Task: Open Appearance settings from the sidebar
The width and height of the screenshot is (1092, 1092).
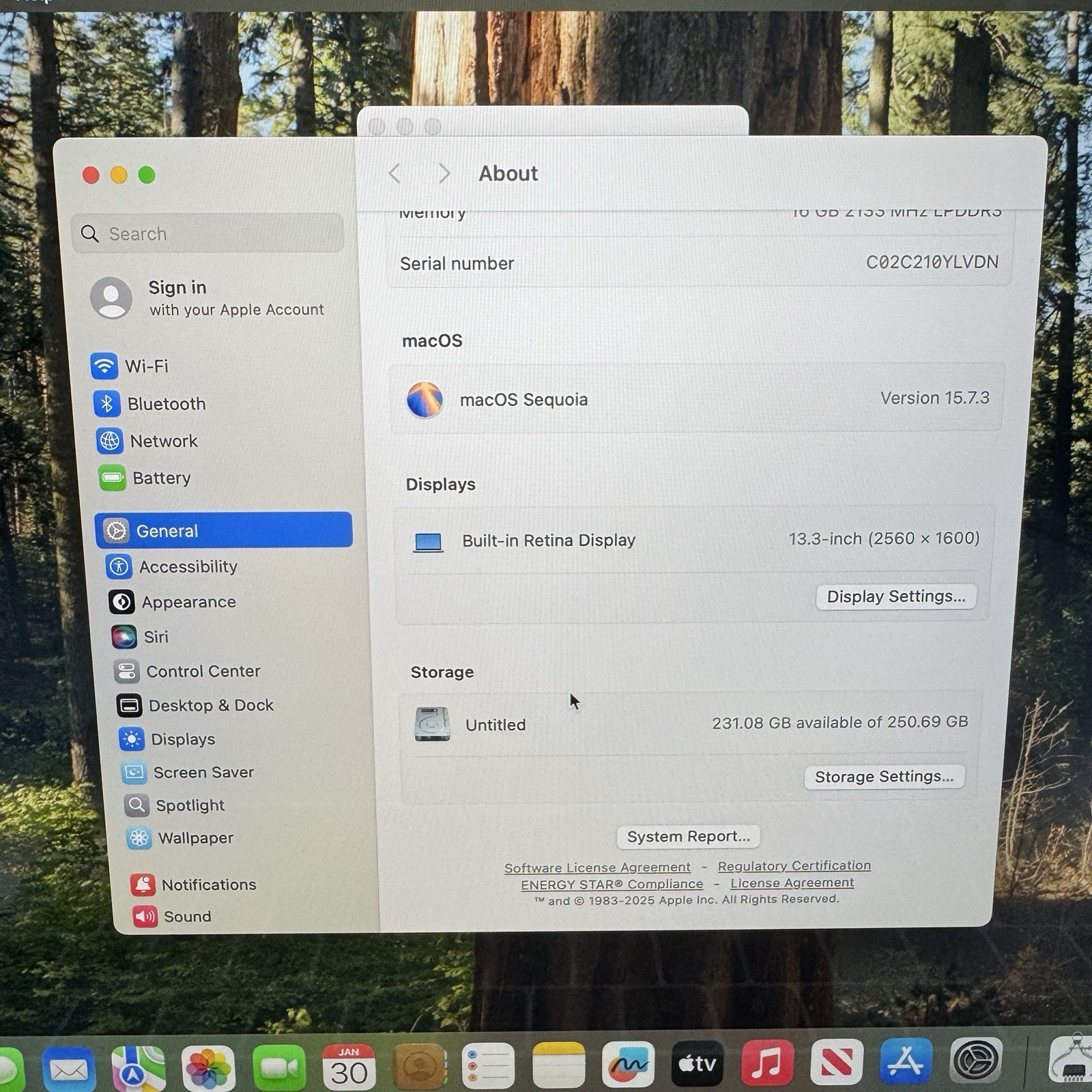Action: point(172,602)
